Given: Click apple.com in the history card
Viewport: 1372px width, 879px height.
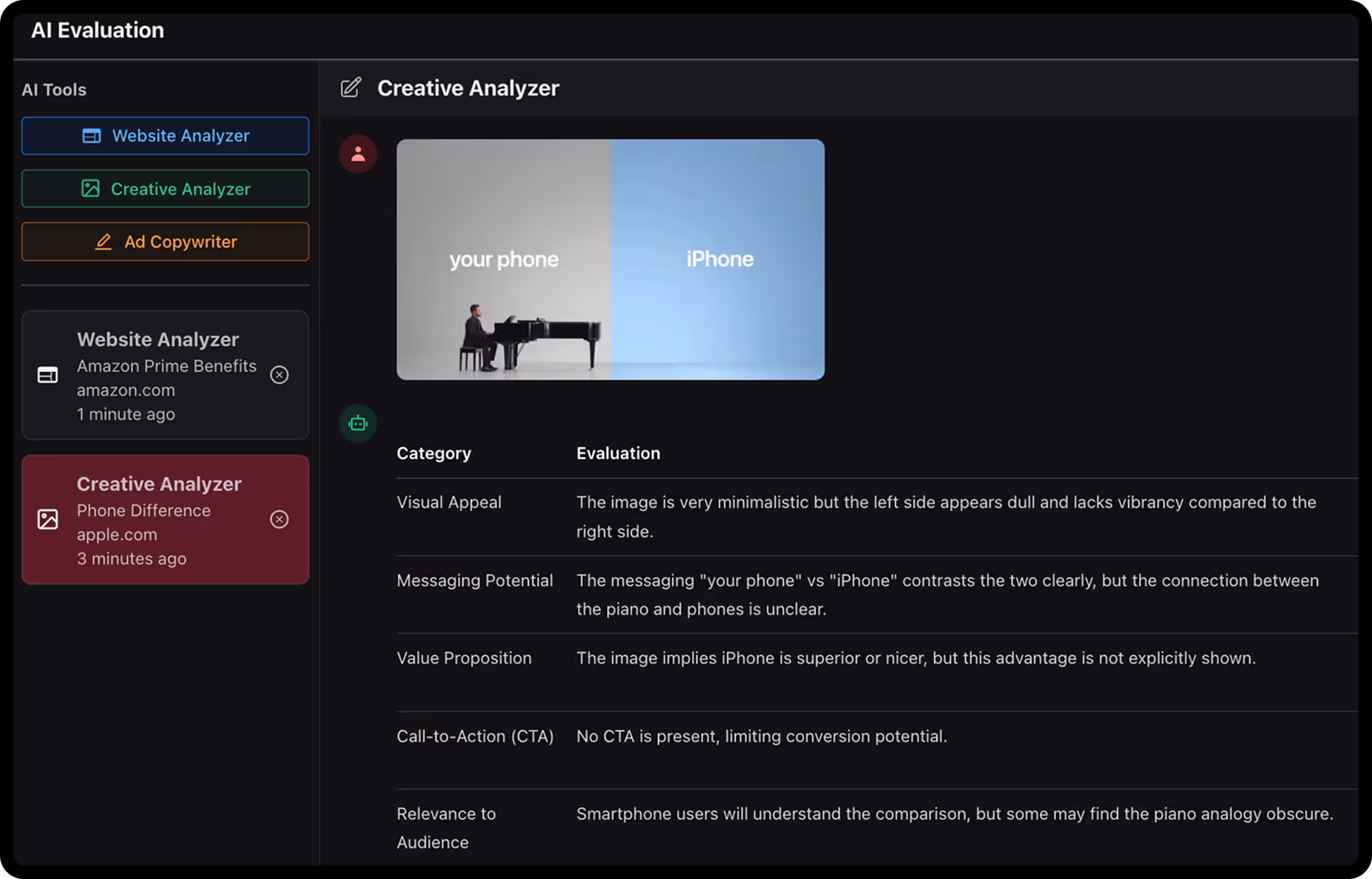Looking at the screenshot, I should [x=117, y=535].
